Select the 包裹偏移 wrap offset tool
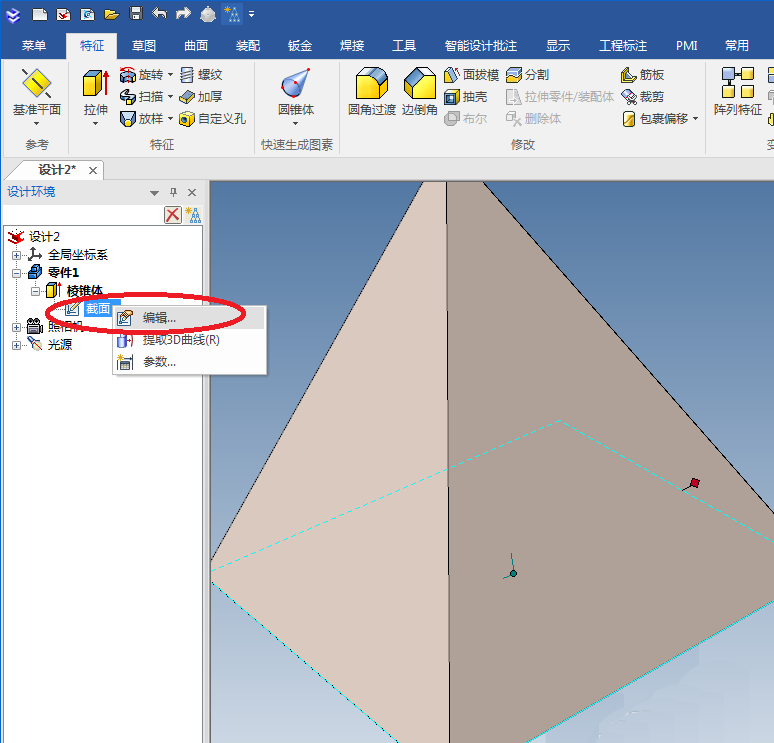Viewport: 774px width, 743px height. (x=655, y=118)
